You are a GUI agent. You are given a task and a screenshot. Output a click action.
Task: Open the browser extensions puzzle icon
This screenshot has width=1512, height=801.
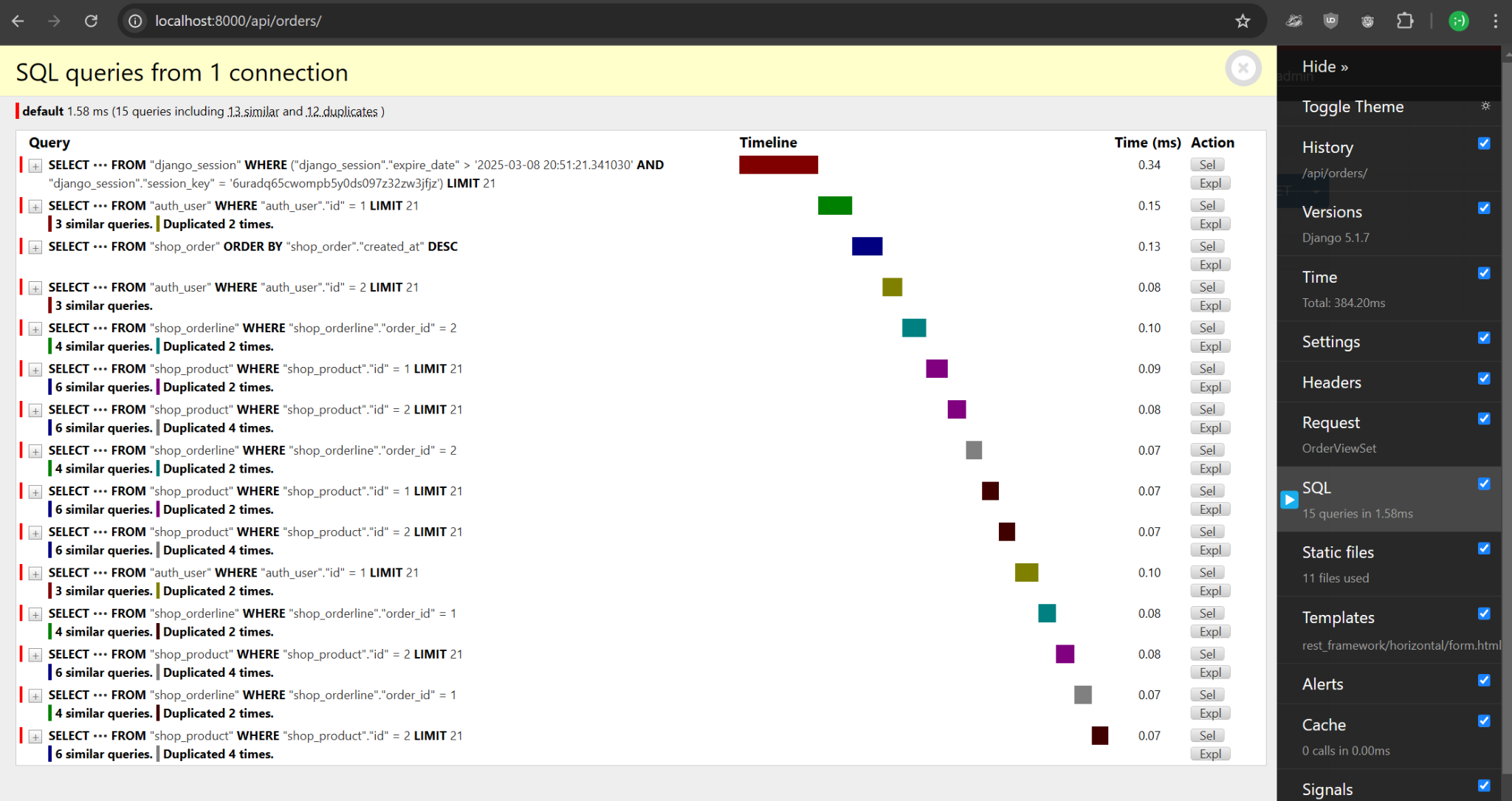1405,21
